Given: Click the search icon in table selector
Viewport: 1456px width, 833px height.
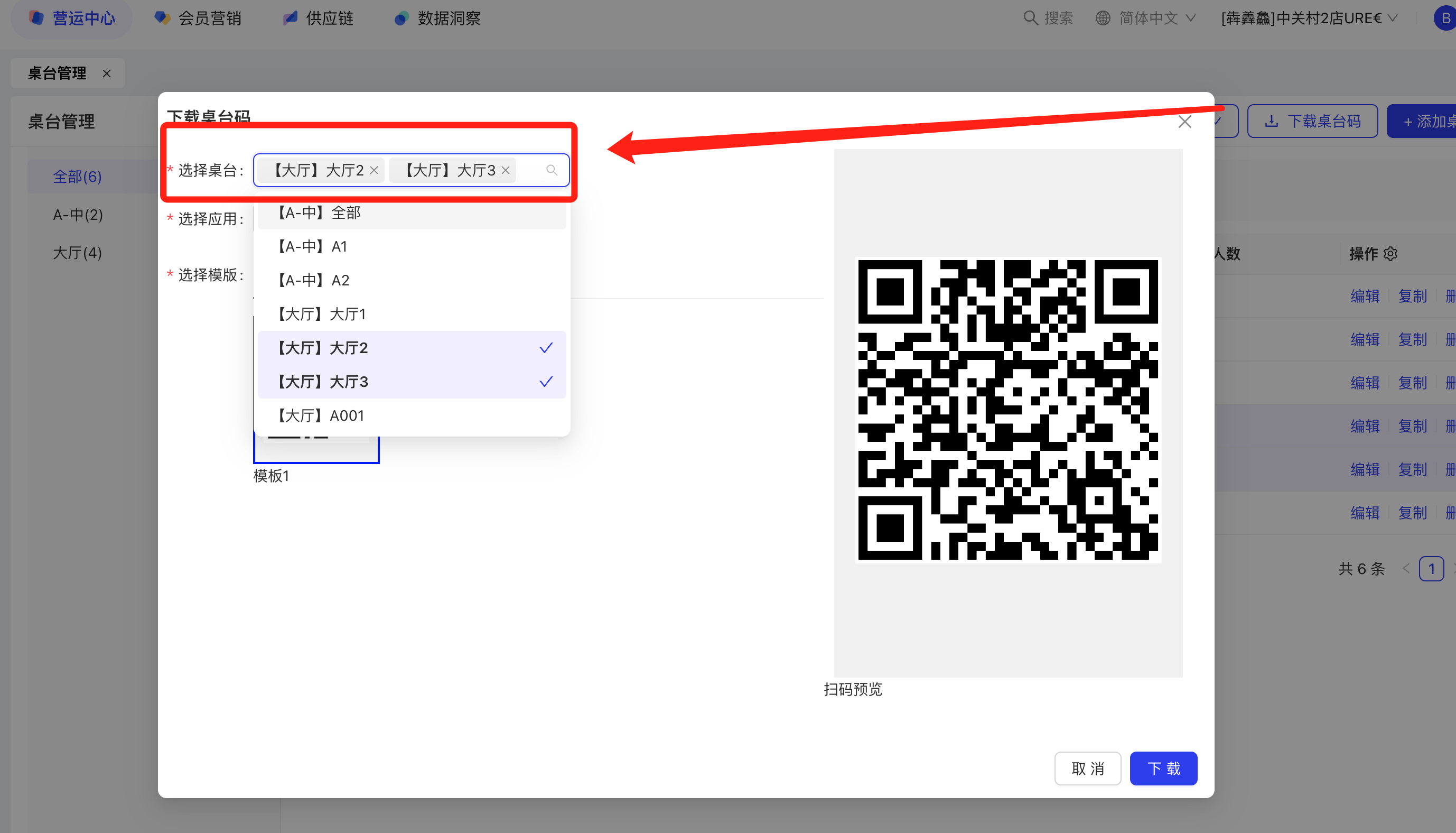Looking at the screenshot, I should tap(551, 171).
